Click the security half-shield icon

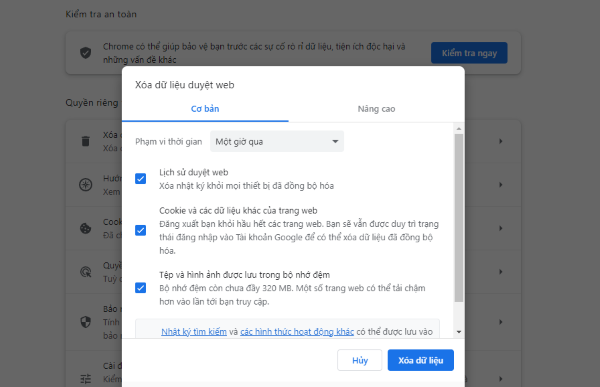(86, 322)
